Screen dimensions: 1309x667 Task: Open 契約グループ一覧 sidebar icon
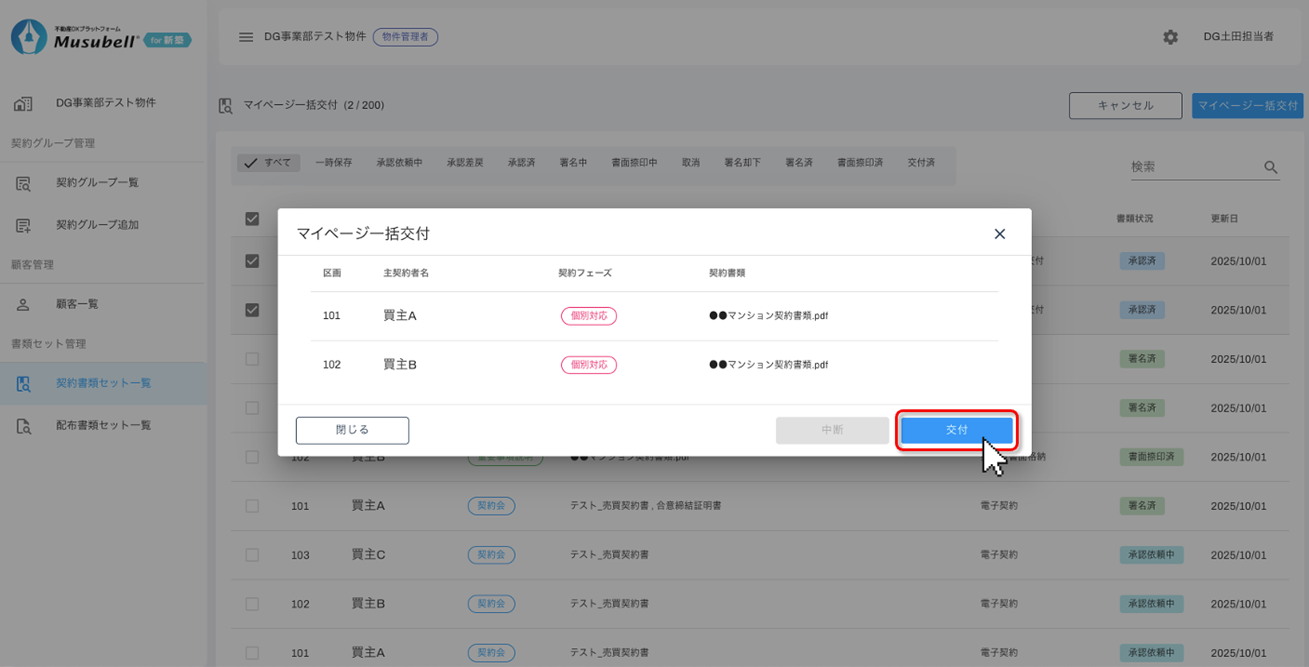click(23, 183)
